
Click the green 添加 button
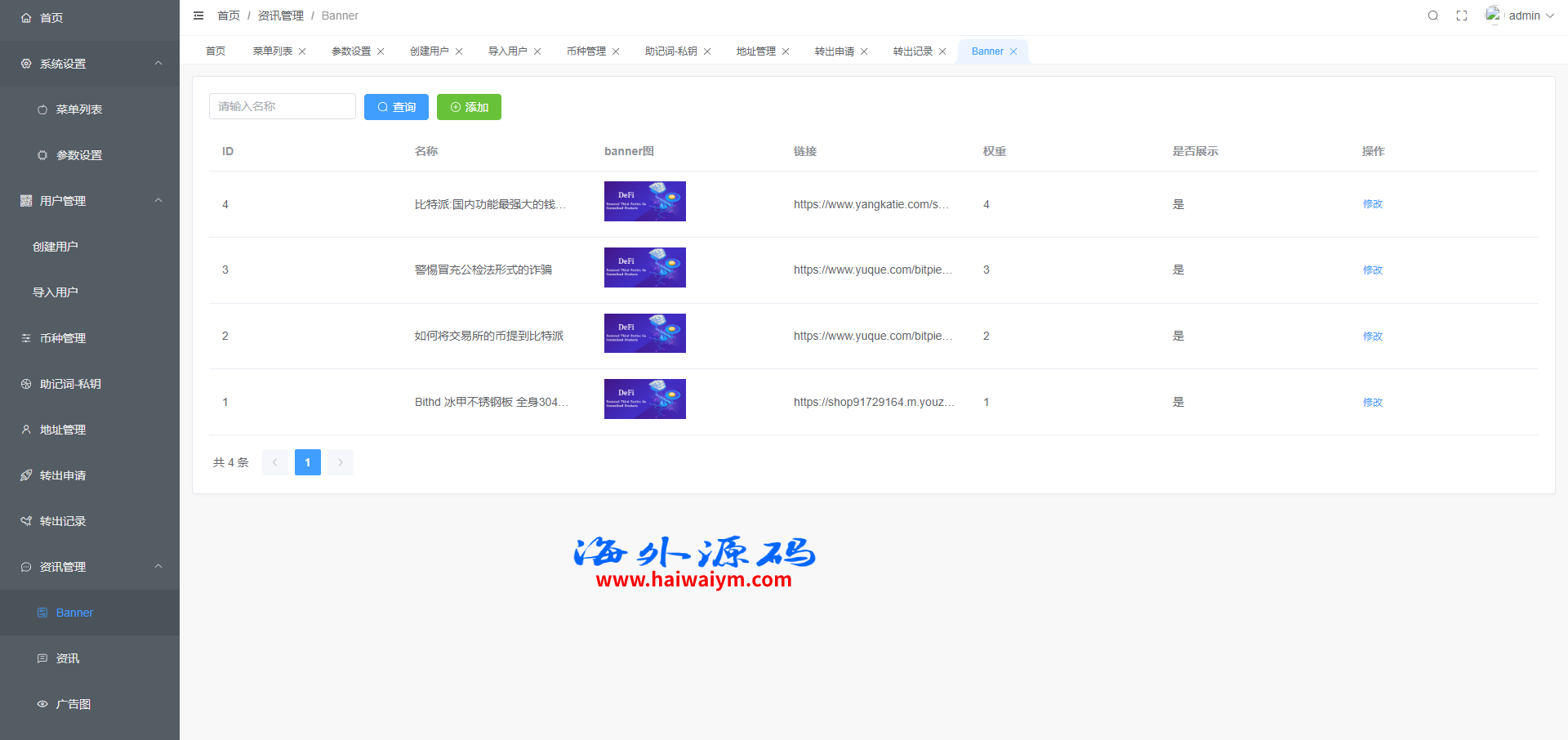tap(469, 107)
